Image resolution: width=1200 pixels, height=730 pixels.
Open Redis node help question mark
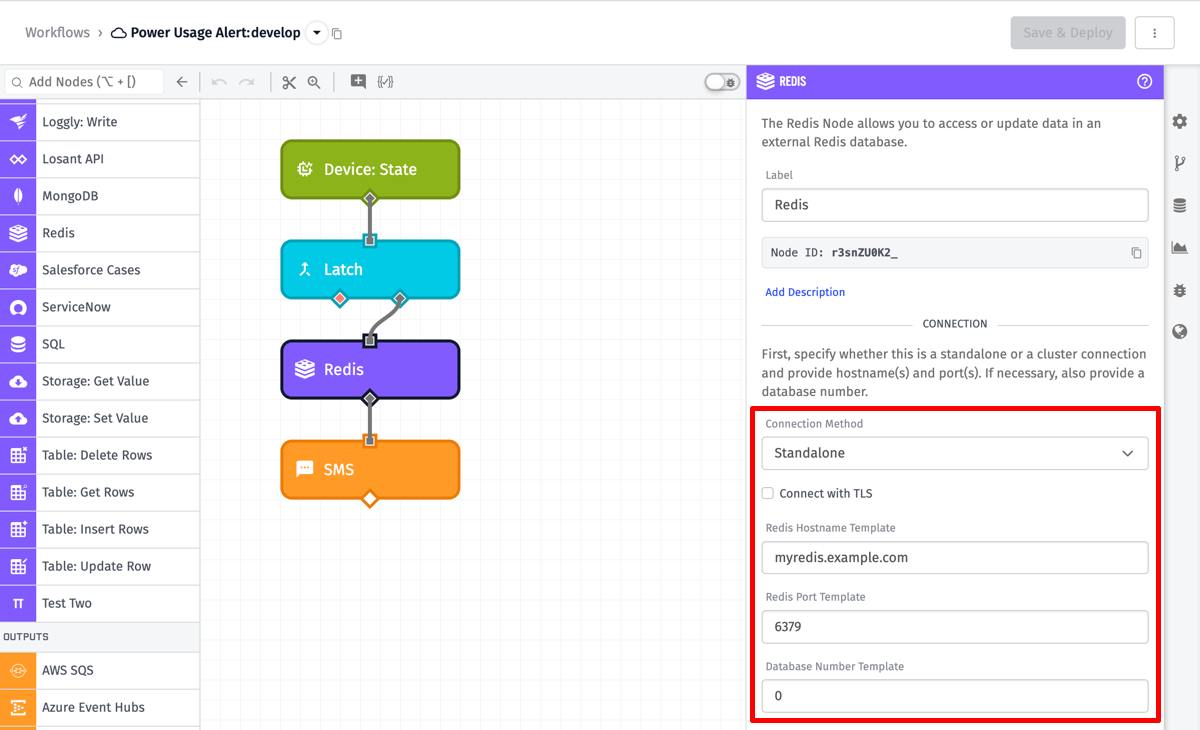(x=1145, y=82)
